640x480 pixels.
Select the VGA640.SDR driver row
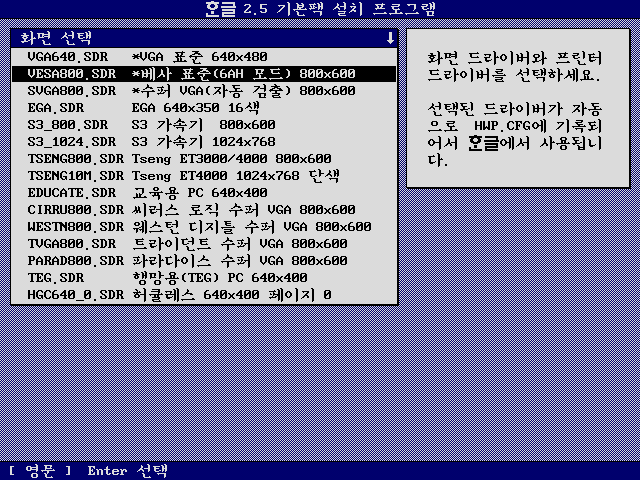click(x=204, y=57)
